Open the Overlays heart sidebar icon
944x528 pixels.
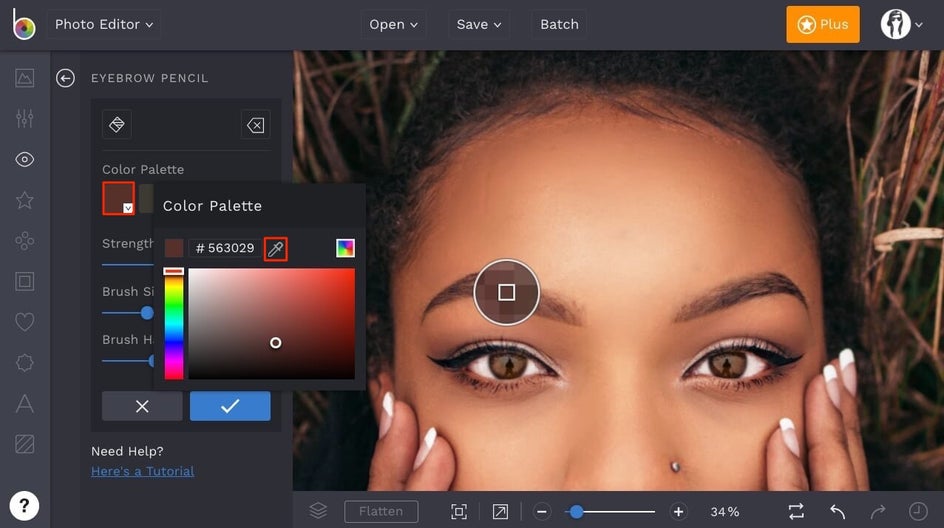(x=25, y=322)
